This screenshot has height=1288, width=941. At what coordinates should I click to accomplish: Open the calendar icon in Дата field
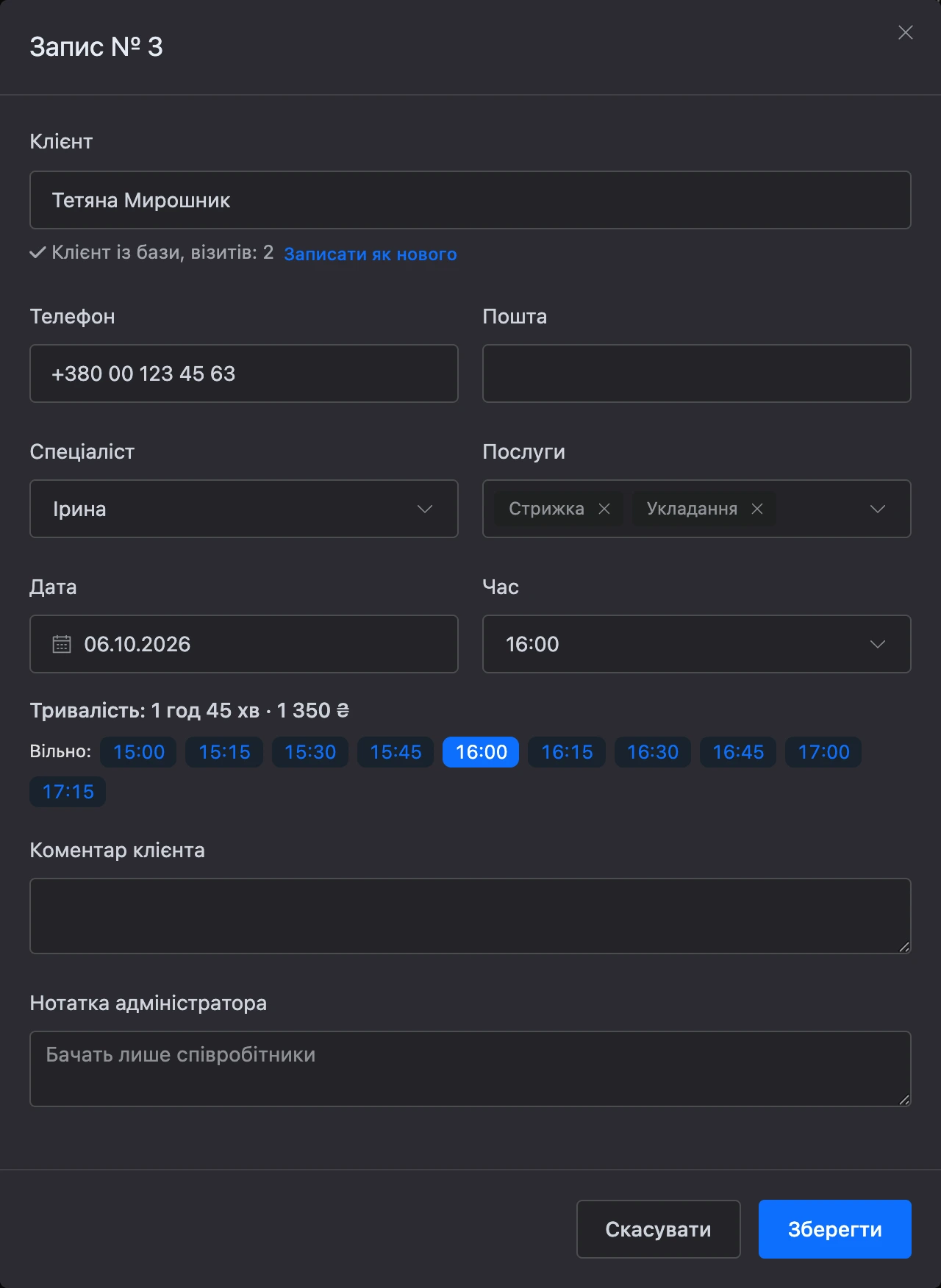[x=62, y=644]
